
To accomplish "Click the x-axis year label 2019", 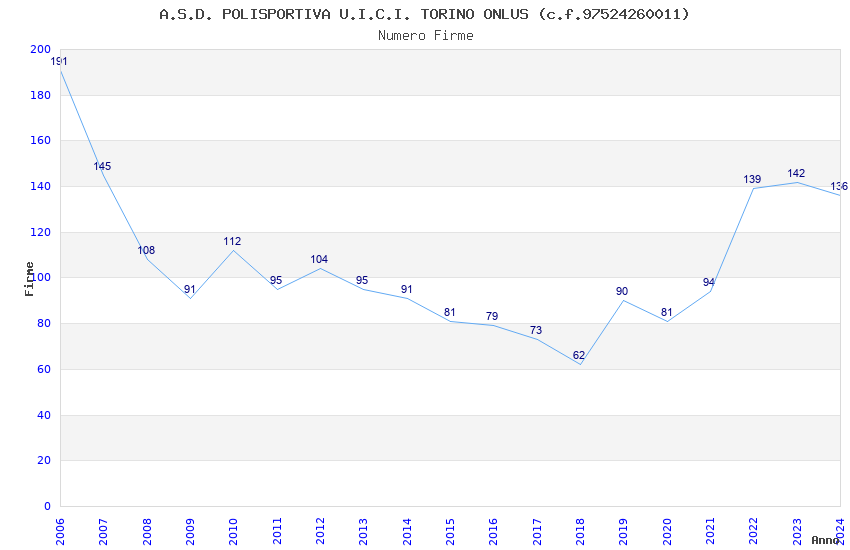I will click(x=623, y=532).
